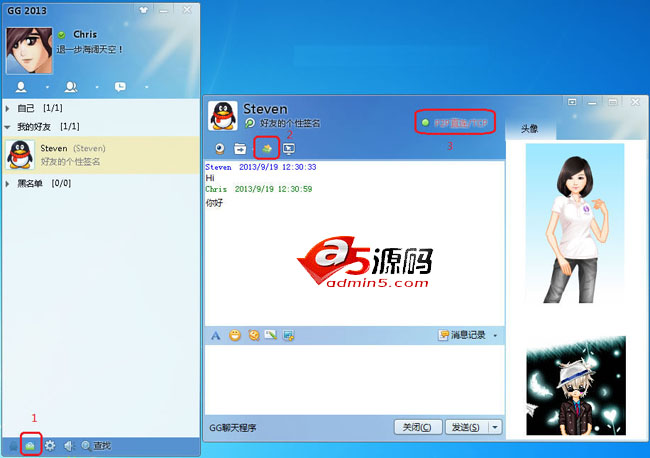This screenshot has height=458, width=650.
Task: Open the disk share icon in chat toolbar
Action: pos(267,148)
